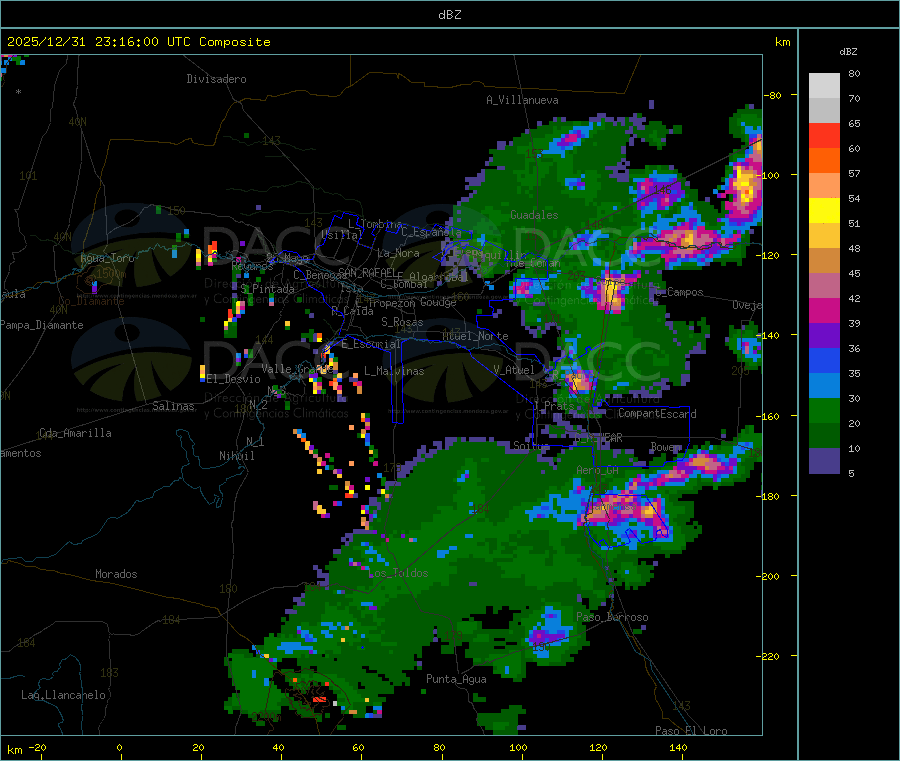Click the Punta_Agua map label

pos(456,679)
